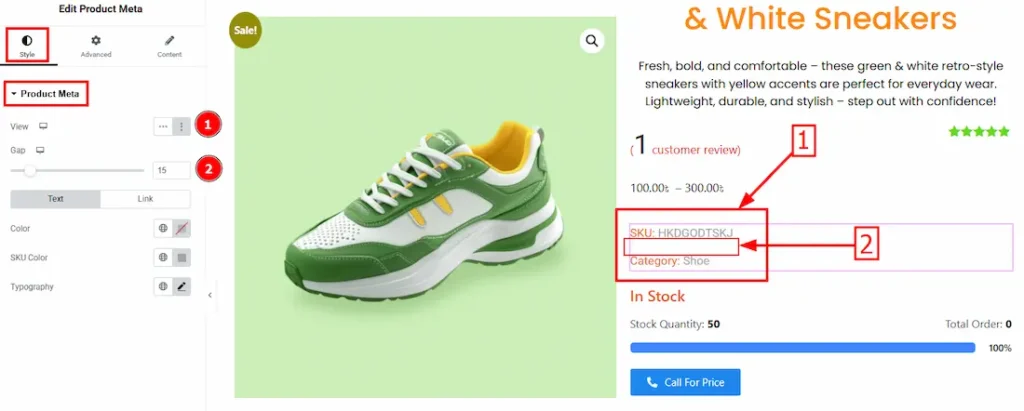
Task: Open global fonts for Typography
Action: click(x=163, y=287)
